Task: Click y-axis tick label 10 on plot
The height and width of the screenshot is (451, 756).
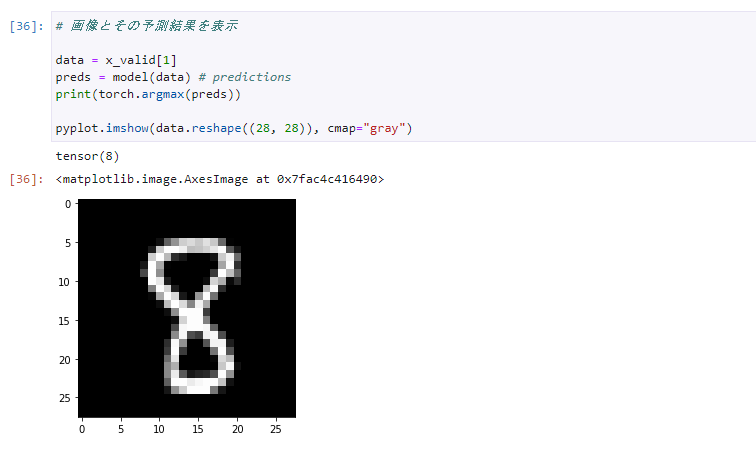Action: pyautogui.click(x=64, y=282)
